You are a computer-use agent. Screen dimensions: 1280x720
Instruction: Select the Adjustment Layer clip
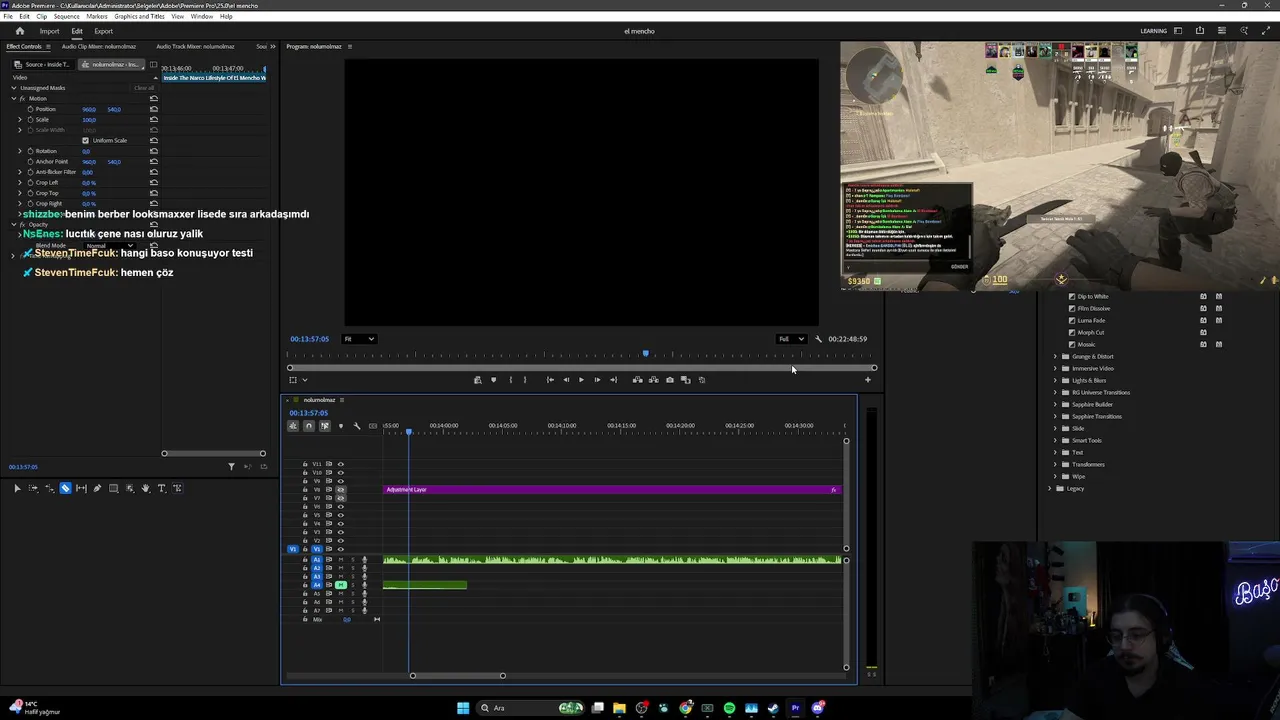(x=612, y=489)
